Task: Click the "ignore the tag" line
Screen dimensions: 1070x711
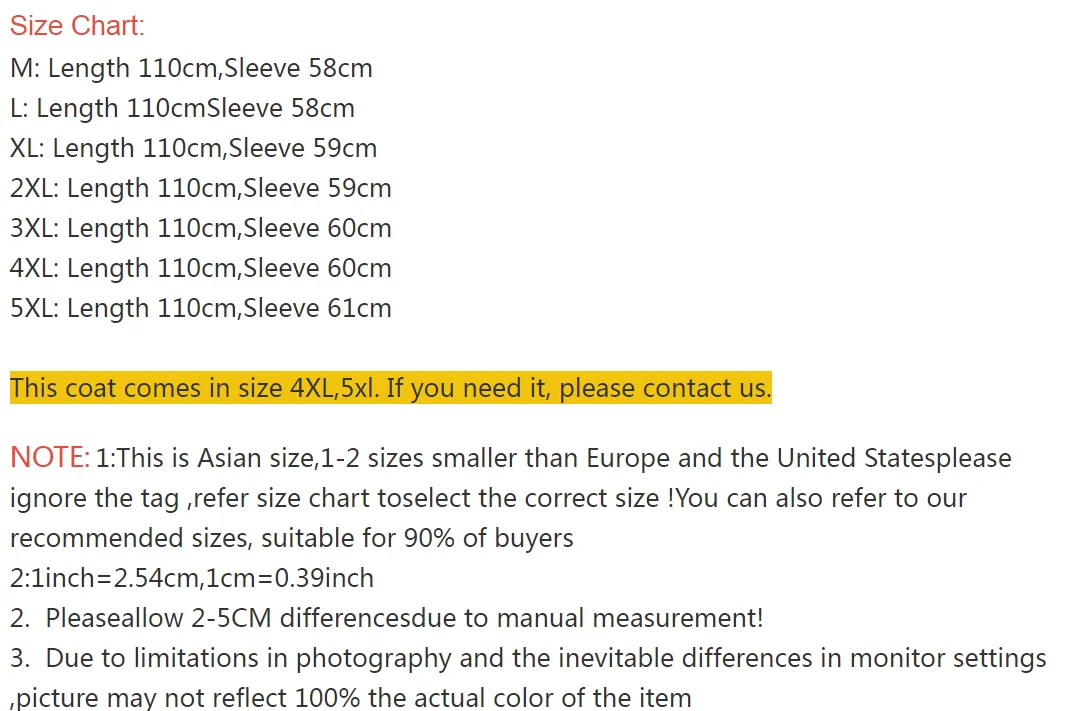Action: pyautogui.click(x=488, y=498)
